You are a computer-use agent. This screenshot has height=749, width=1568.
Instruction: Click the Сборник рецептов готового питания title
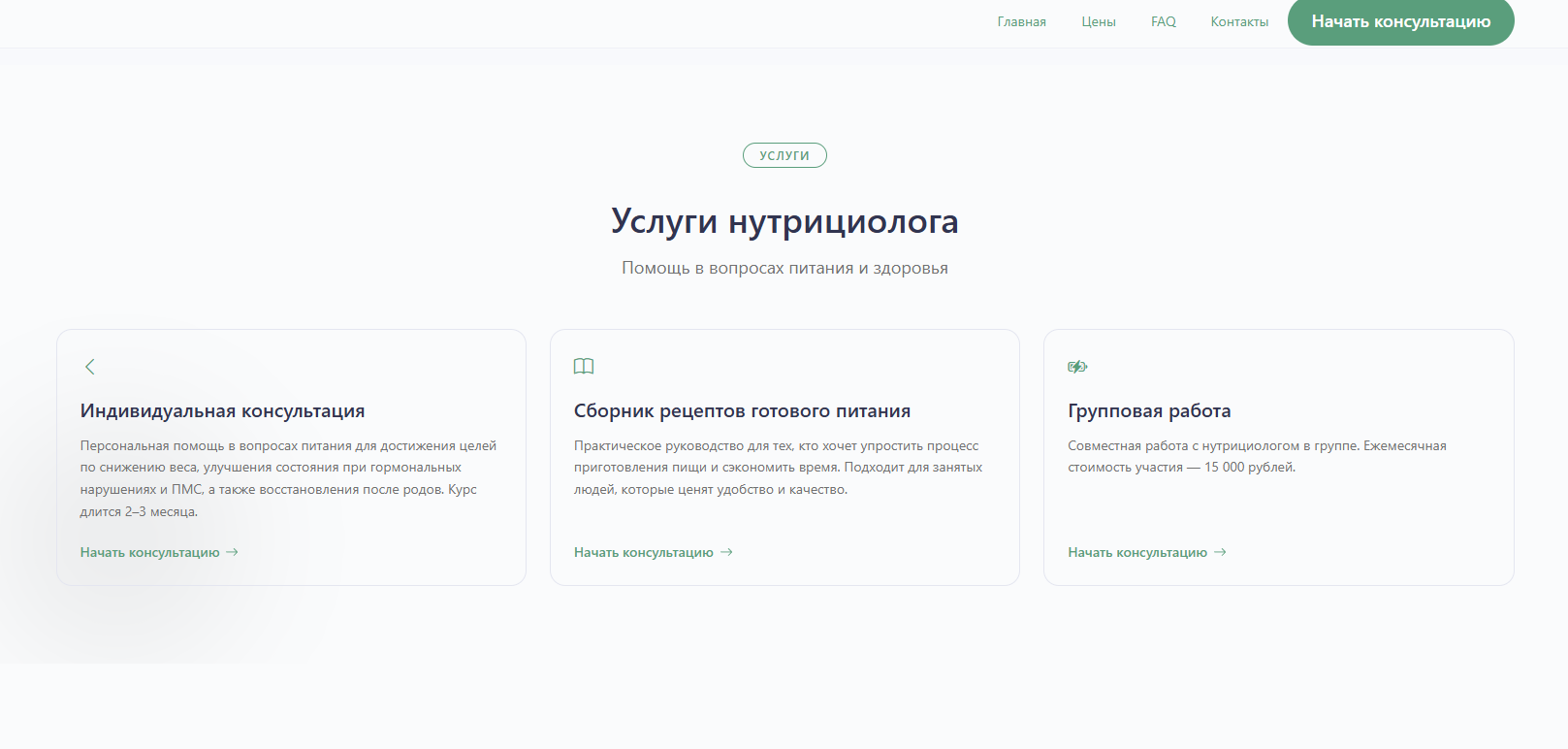(x=742, y=410)
